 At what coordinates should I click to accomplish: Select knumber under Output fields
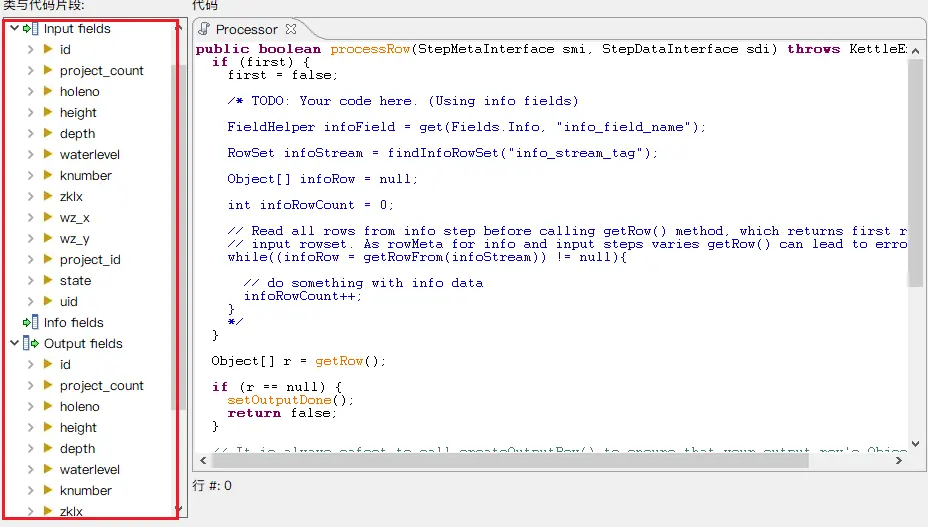click(85, 491)
